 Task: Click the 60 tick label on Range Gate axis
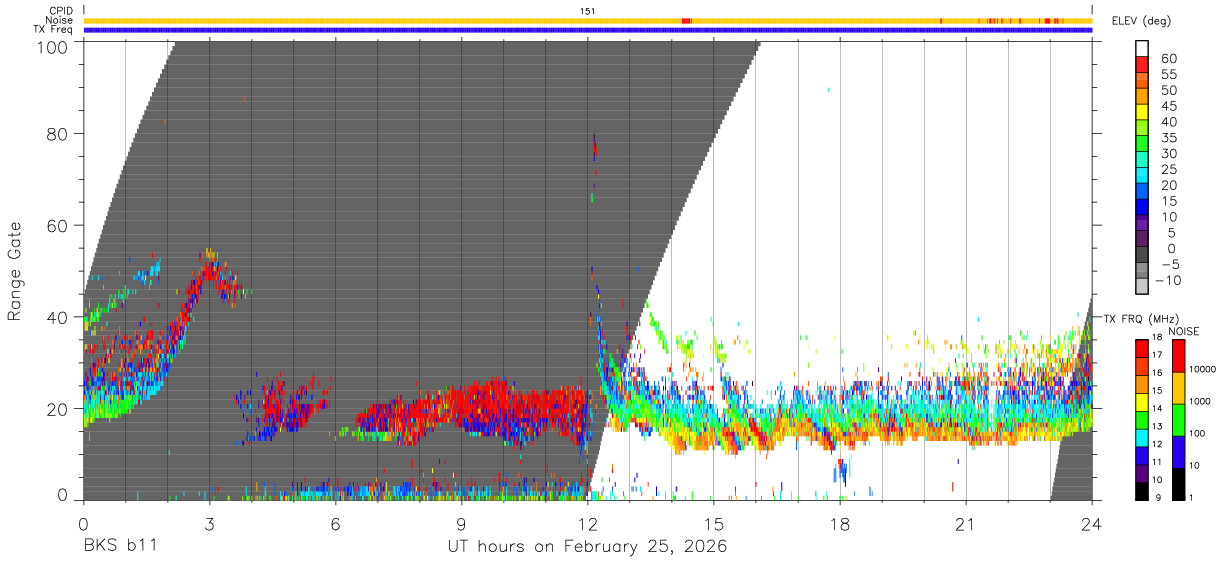point(57,226)
